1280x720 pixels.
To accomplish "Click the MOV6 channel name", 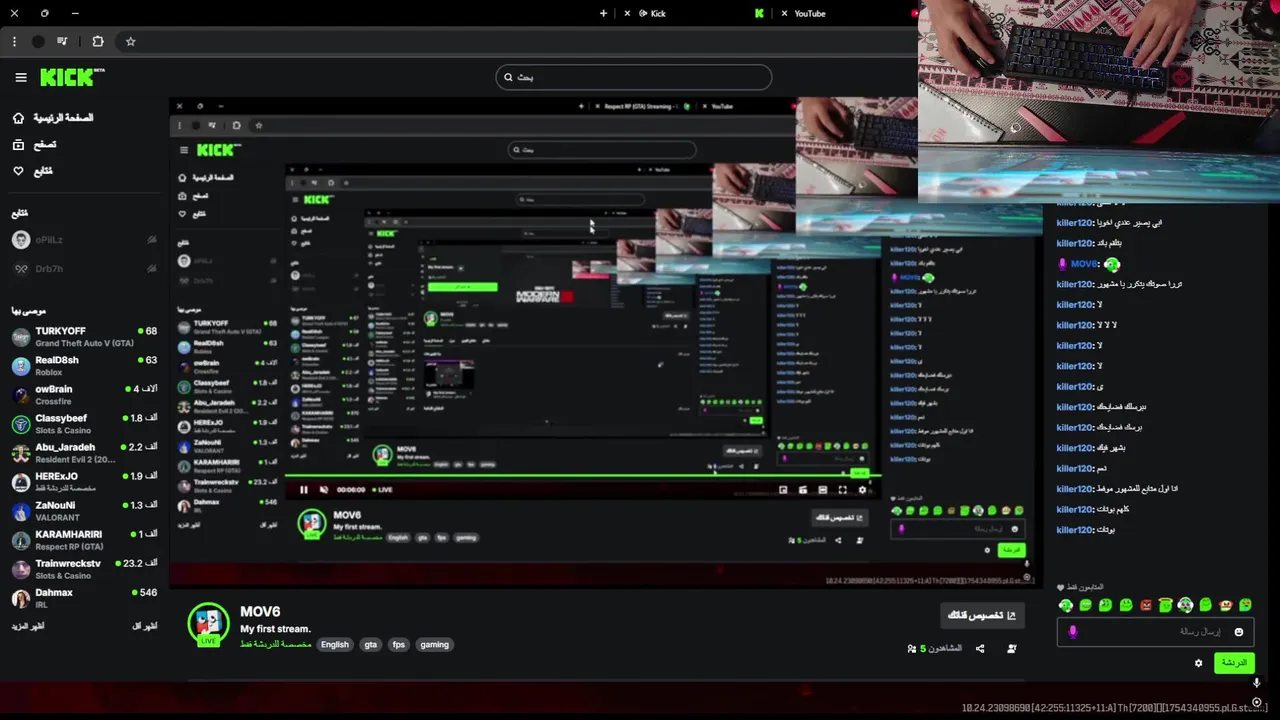I will pyautogui.click(x=260, y=611).
